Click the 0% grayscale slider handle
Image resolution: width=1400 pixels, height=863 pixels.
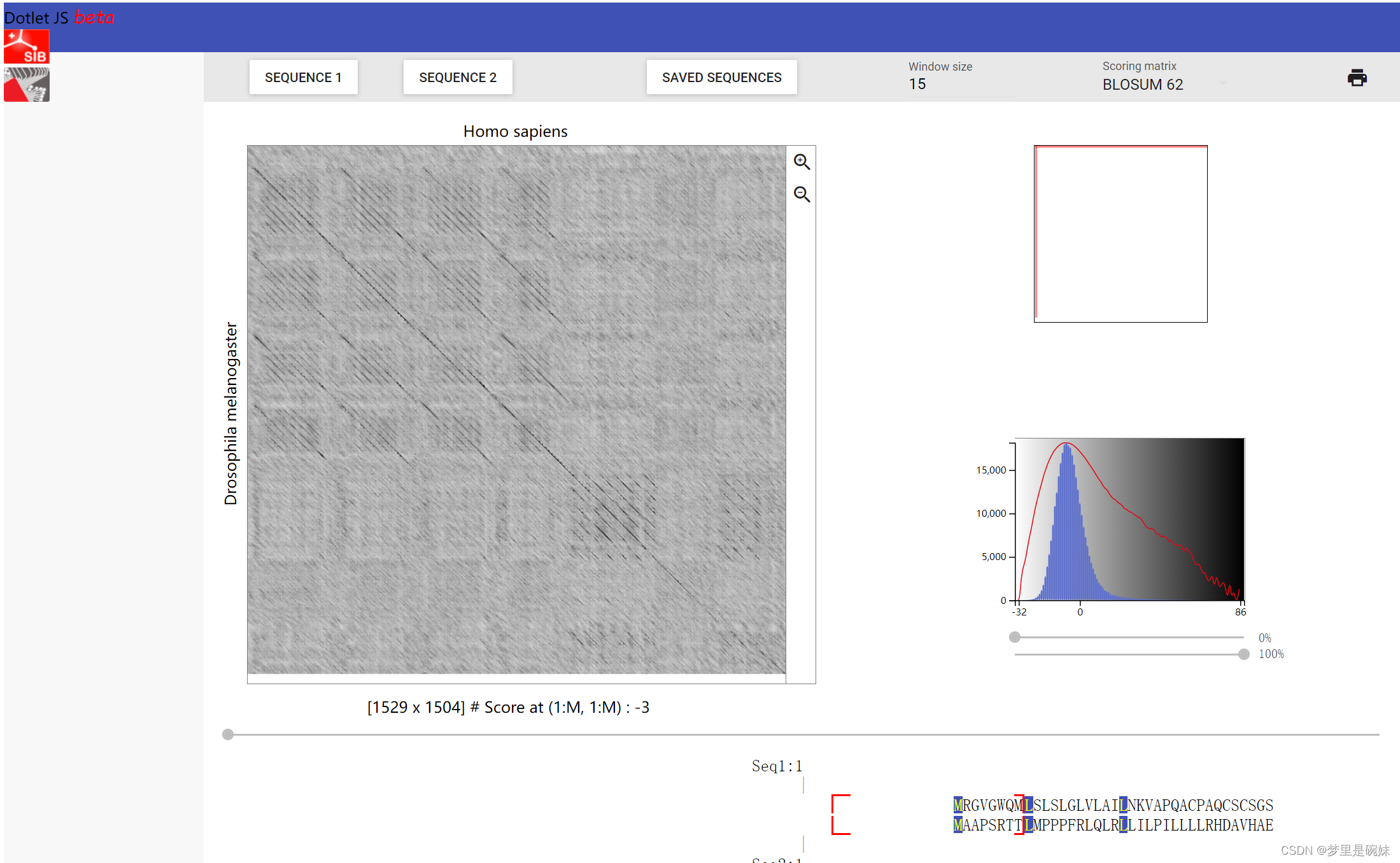tap(1015, 637)
